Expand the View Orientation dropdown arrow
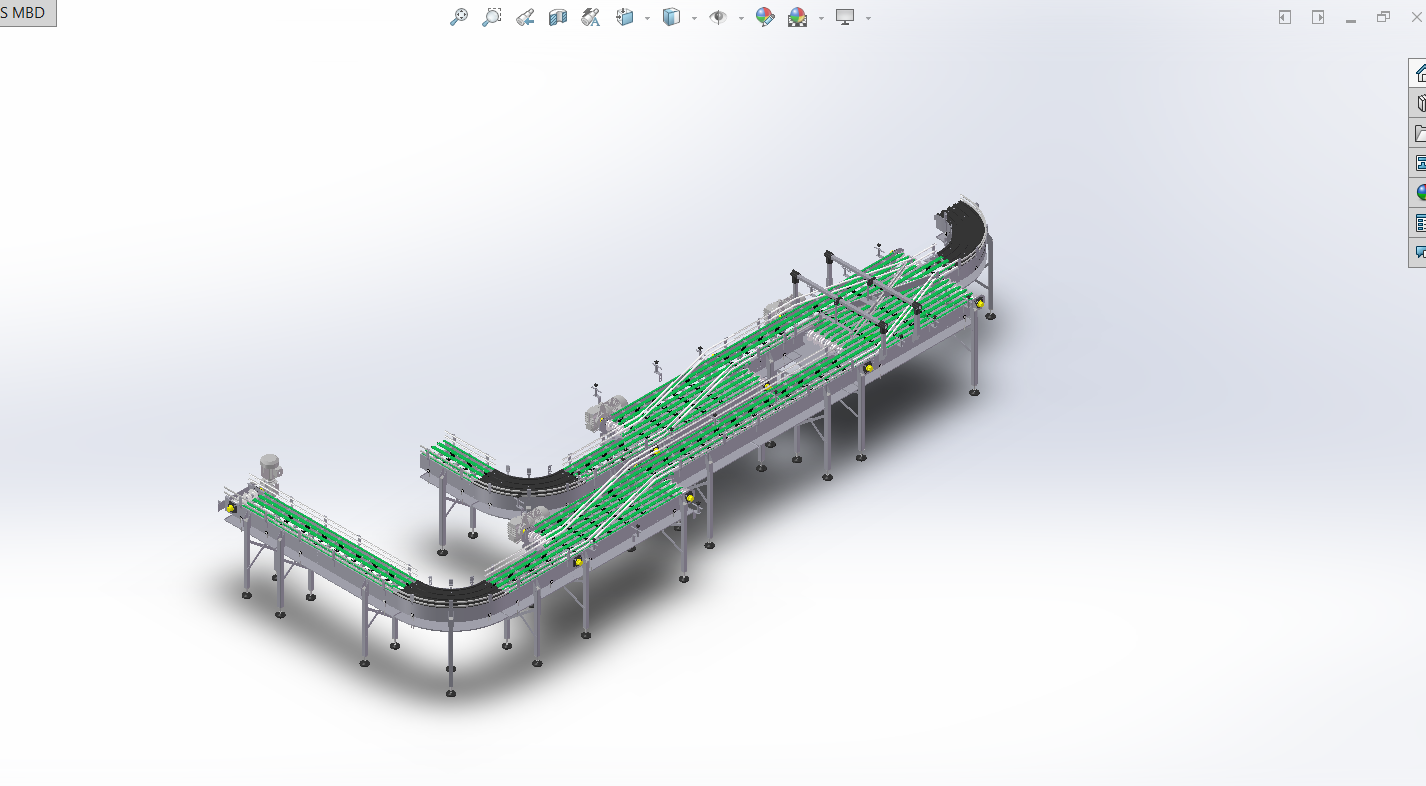This screenshot has width=1426, height=786. pos(647,18)
